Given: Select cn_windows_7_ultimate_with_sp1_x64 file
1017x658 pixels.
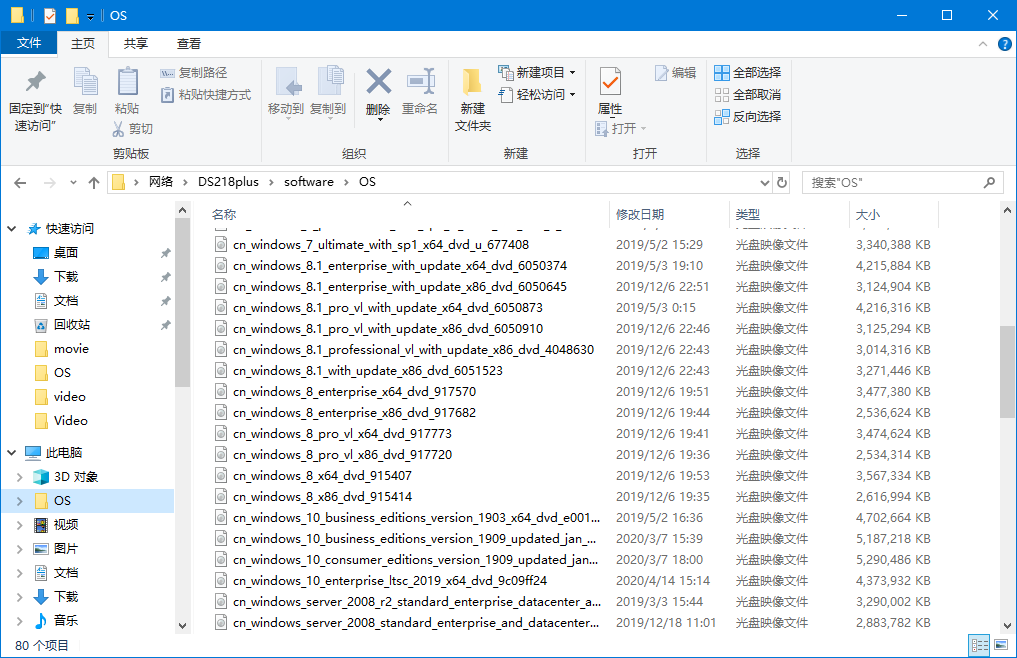Looking at the screenshot, I should point(381,245).
